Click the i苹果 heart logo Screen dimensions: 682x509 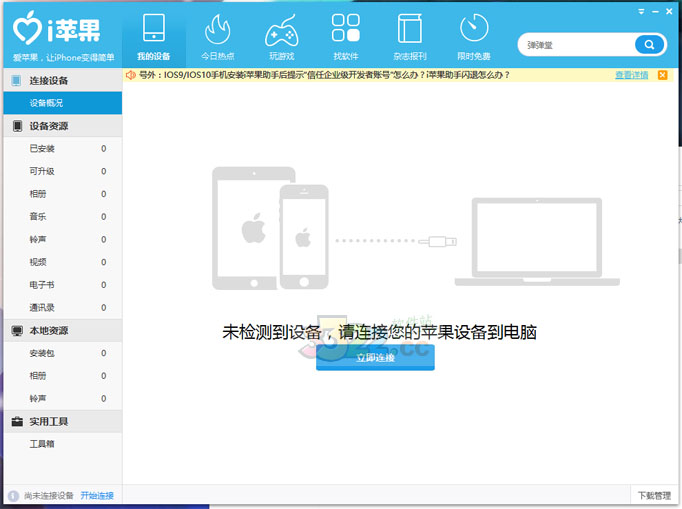pyautogui.click(x=27, y=28)
